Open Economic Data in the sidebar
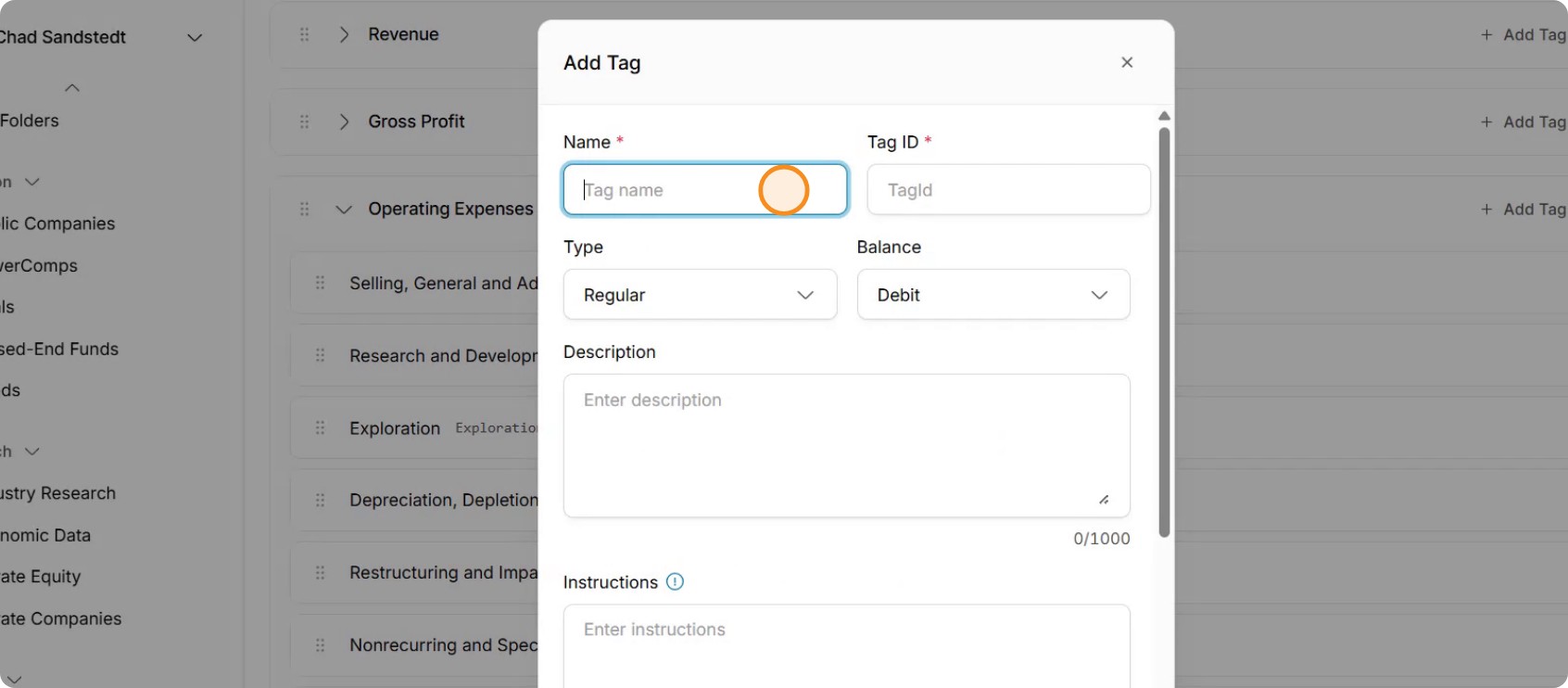The width and height of the screenshot is (1568, 688). pyautogui.click(x=45, y=535)
